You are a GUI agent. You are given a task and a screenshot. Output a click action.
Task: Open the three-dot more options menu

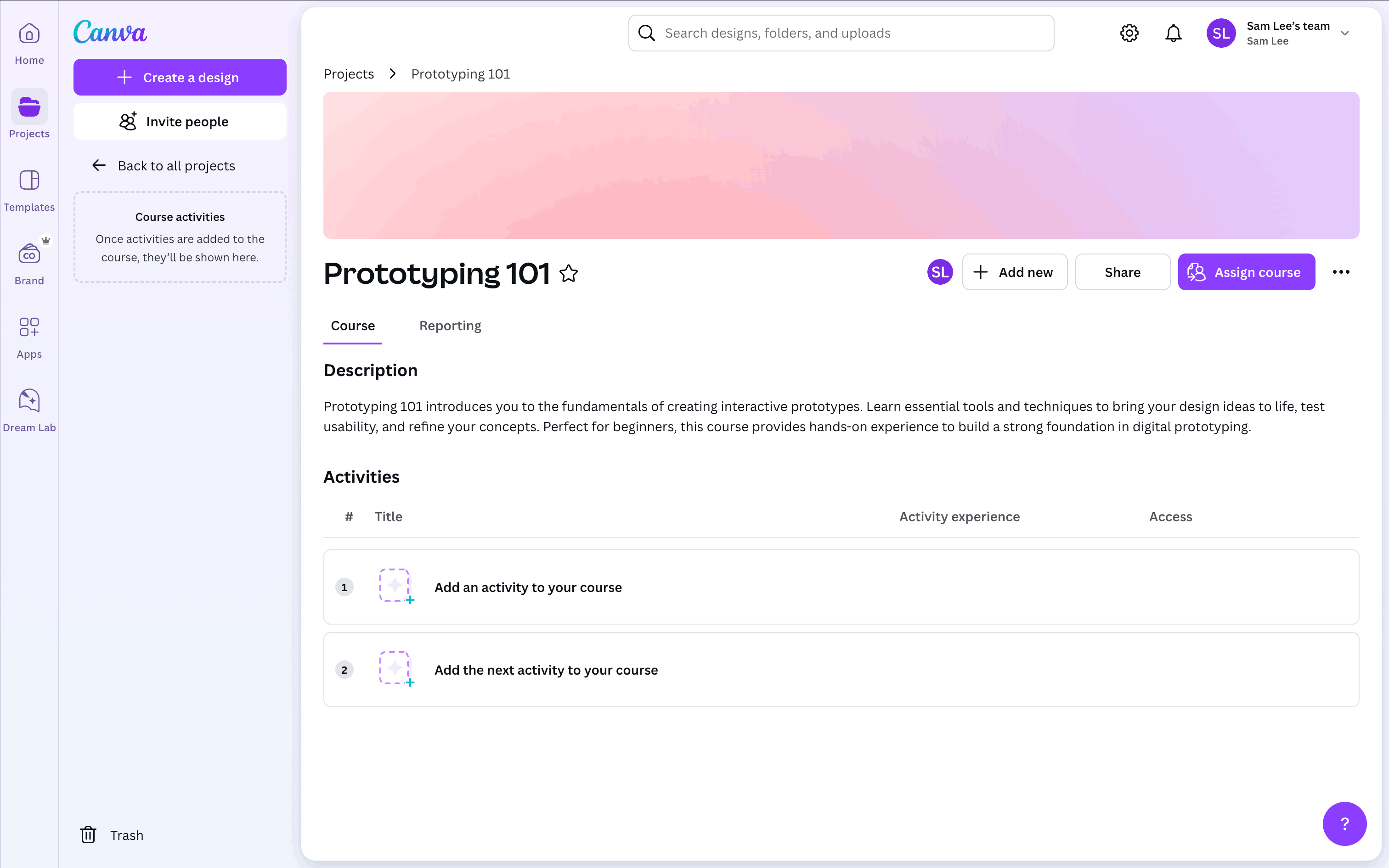pos(1341,272)
